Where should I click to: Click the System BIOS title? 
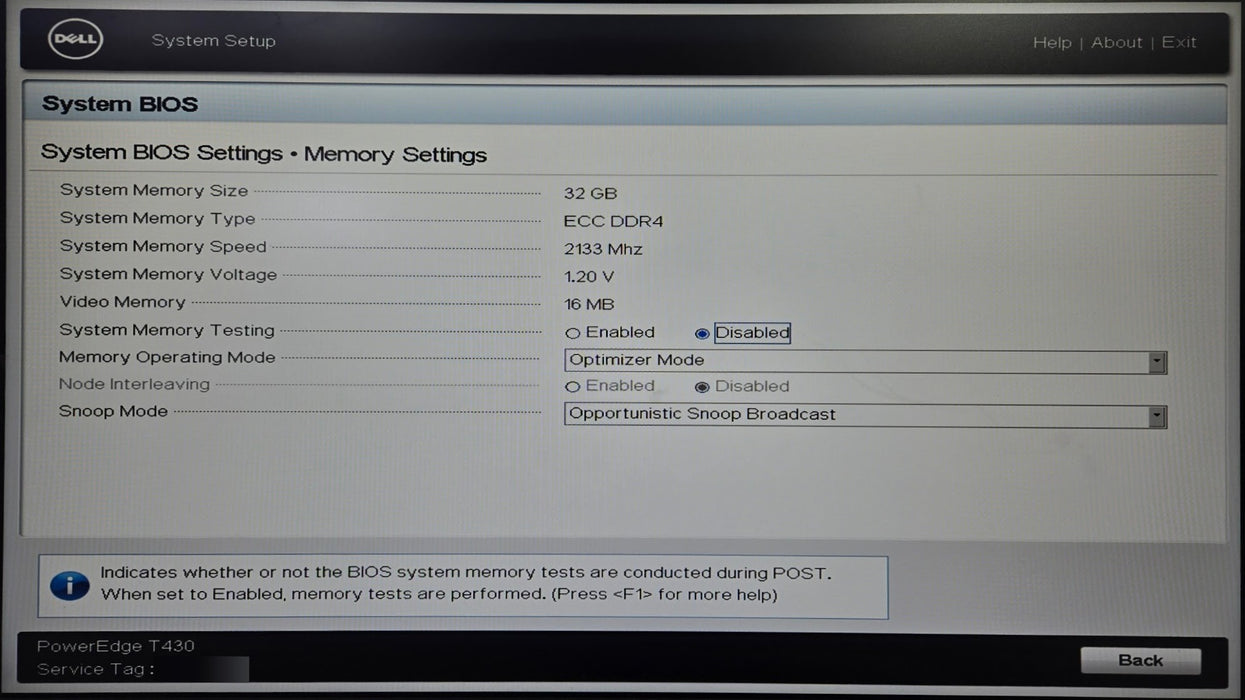click(120, 104)
